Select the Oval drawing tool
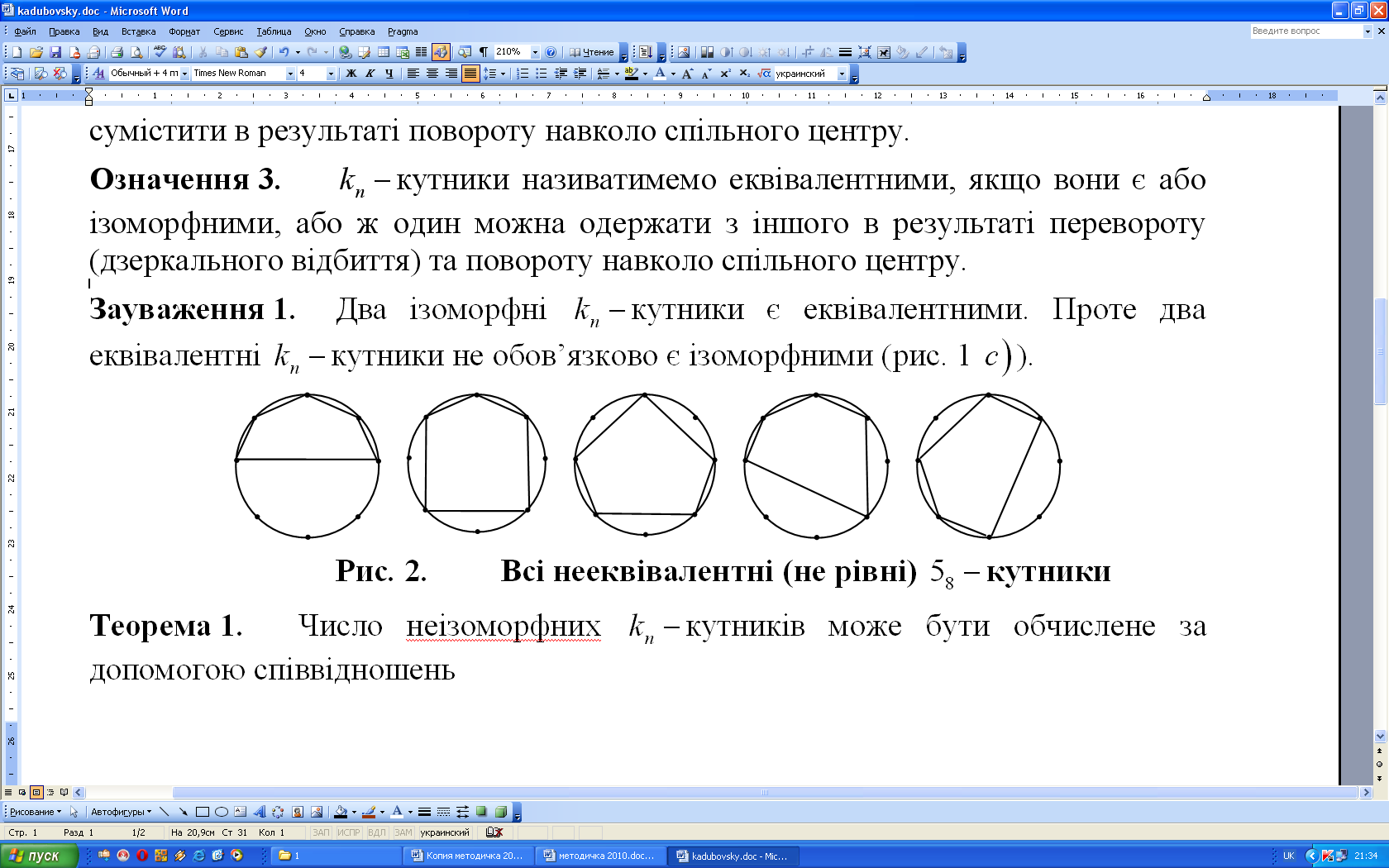This screenshot has height=868, width=1389. (x=221, y=812)
